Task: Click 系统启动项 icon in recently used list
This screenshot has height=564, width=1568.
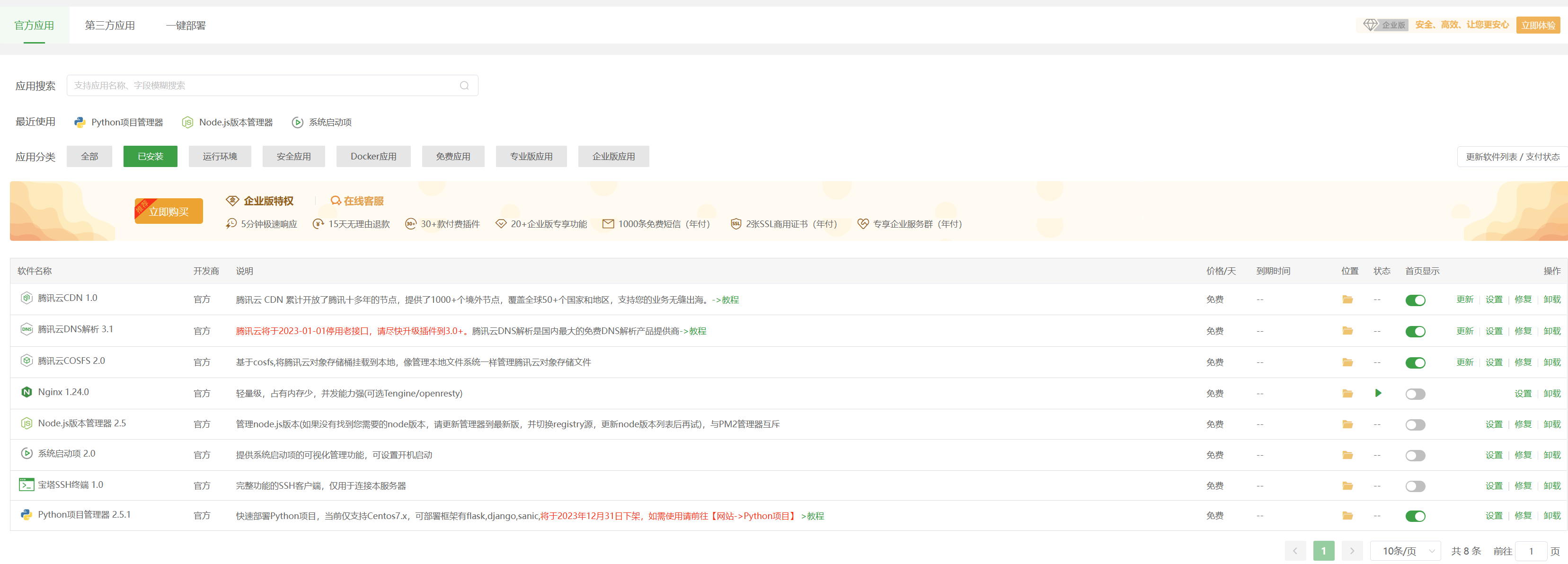Action: click(x=297, y=122)
